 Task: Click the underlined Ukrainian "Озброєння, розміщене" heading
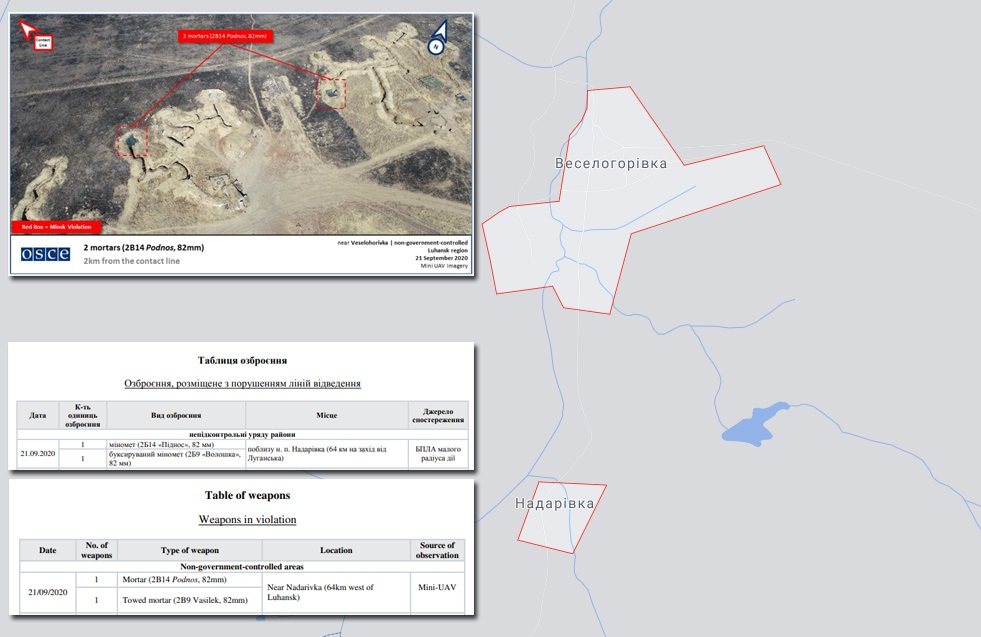242,383
